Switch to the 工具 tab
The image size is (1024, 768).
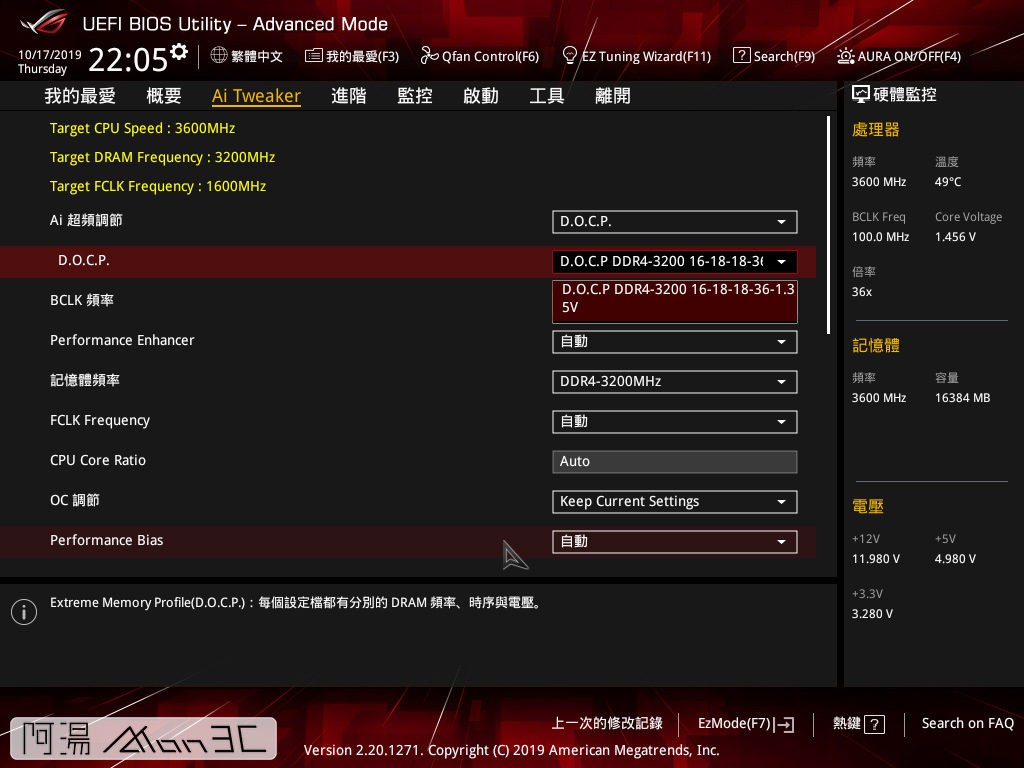click(547, 96)
